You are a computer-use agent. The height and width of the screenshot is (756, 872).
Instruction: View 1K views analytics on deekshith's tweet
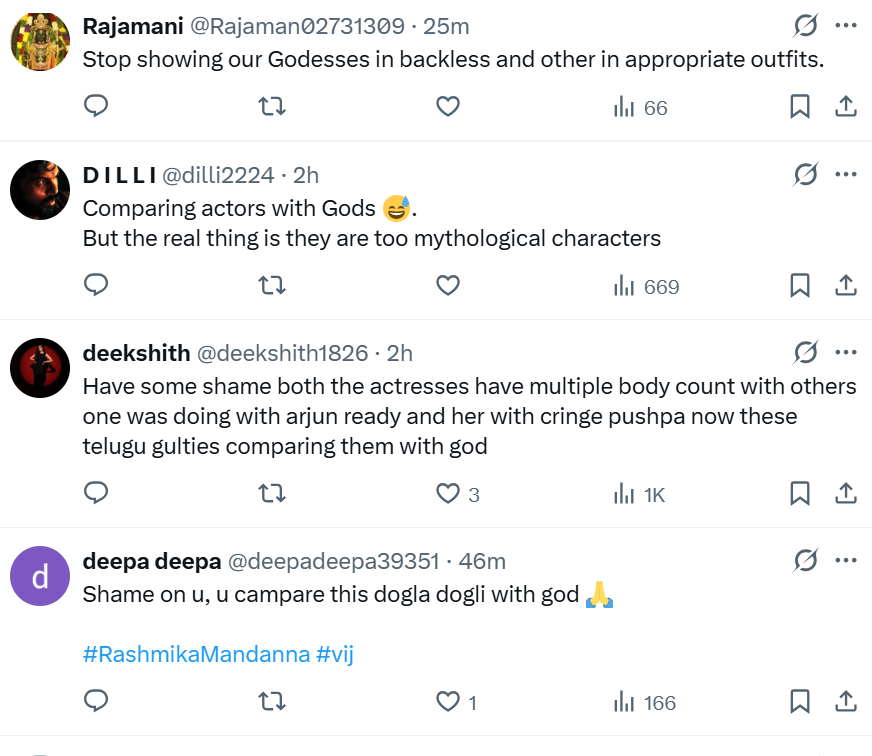[x=640, y=493]
